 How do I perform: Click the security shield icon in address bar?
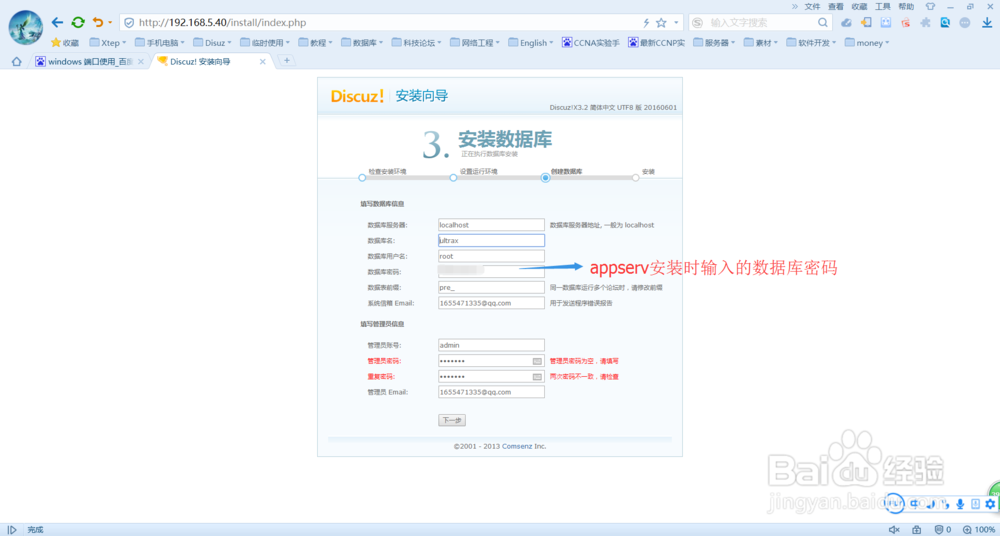coord(129,22)
